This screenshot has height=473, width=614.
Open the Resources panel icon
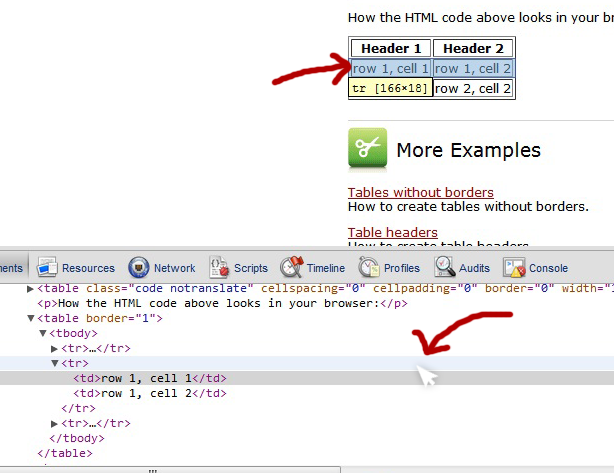tap(47, 267)
